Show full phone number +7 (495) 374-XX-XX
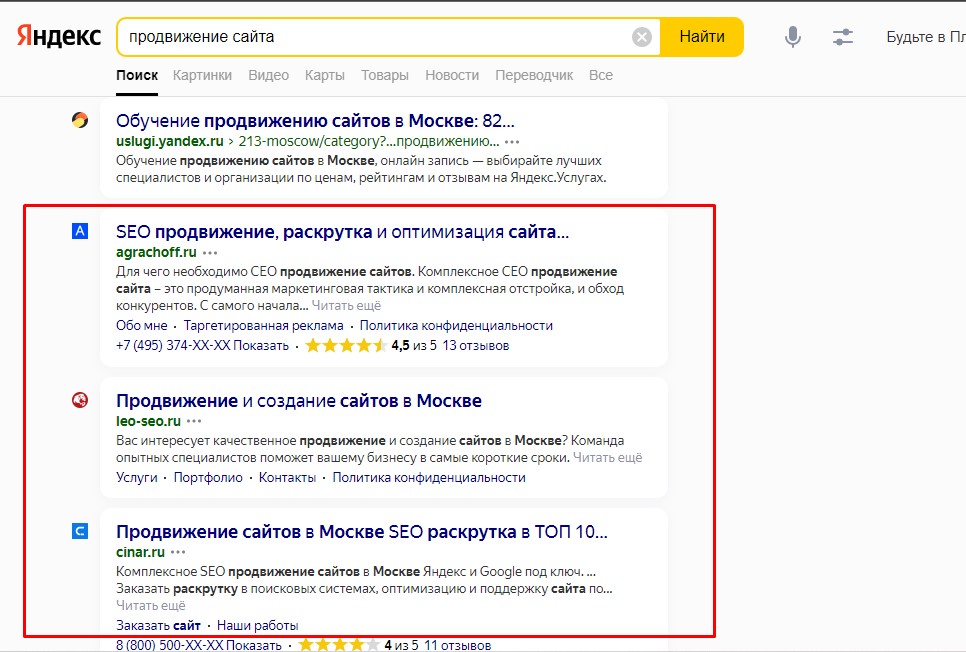Screen dimensions: 966x652 tap(202, 345)
